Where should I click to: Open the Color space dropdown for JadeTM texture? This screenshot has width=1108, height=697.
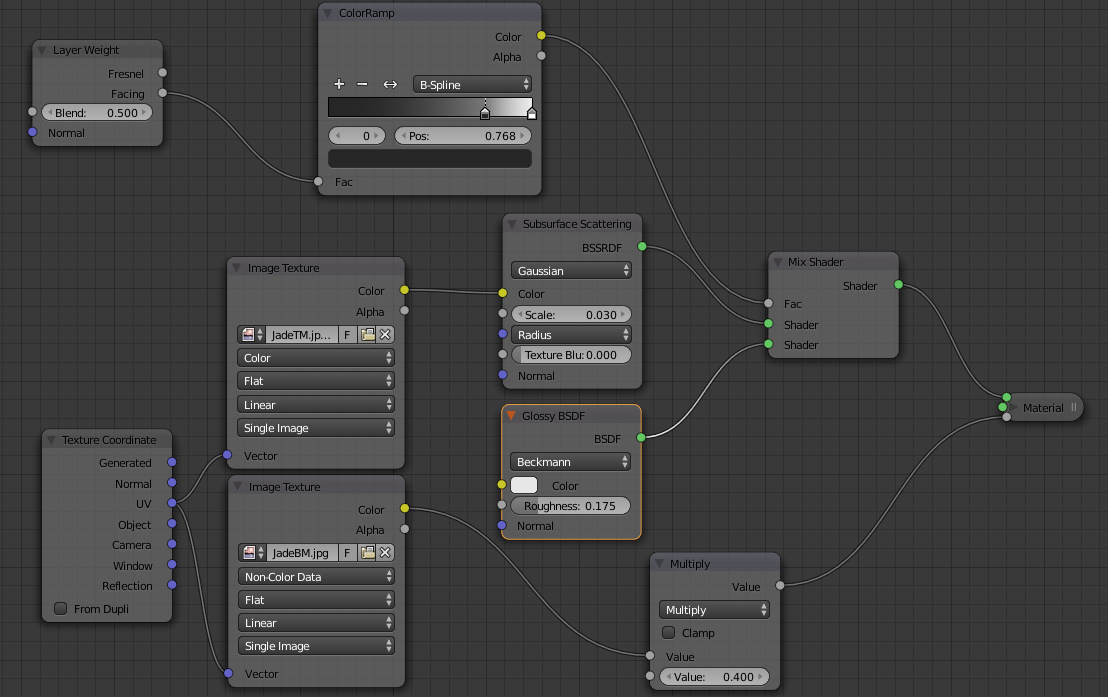(316, 358)
